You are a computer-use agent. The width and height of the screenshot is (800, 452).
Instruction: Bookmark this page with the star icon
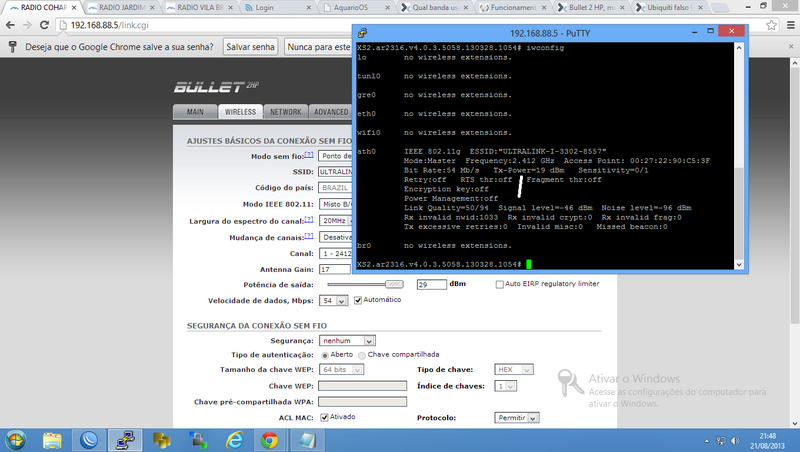coord(771,25)
